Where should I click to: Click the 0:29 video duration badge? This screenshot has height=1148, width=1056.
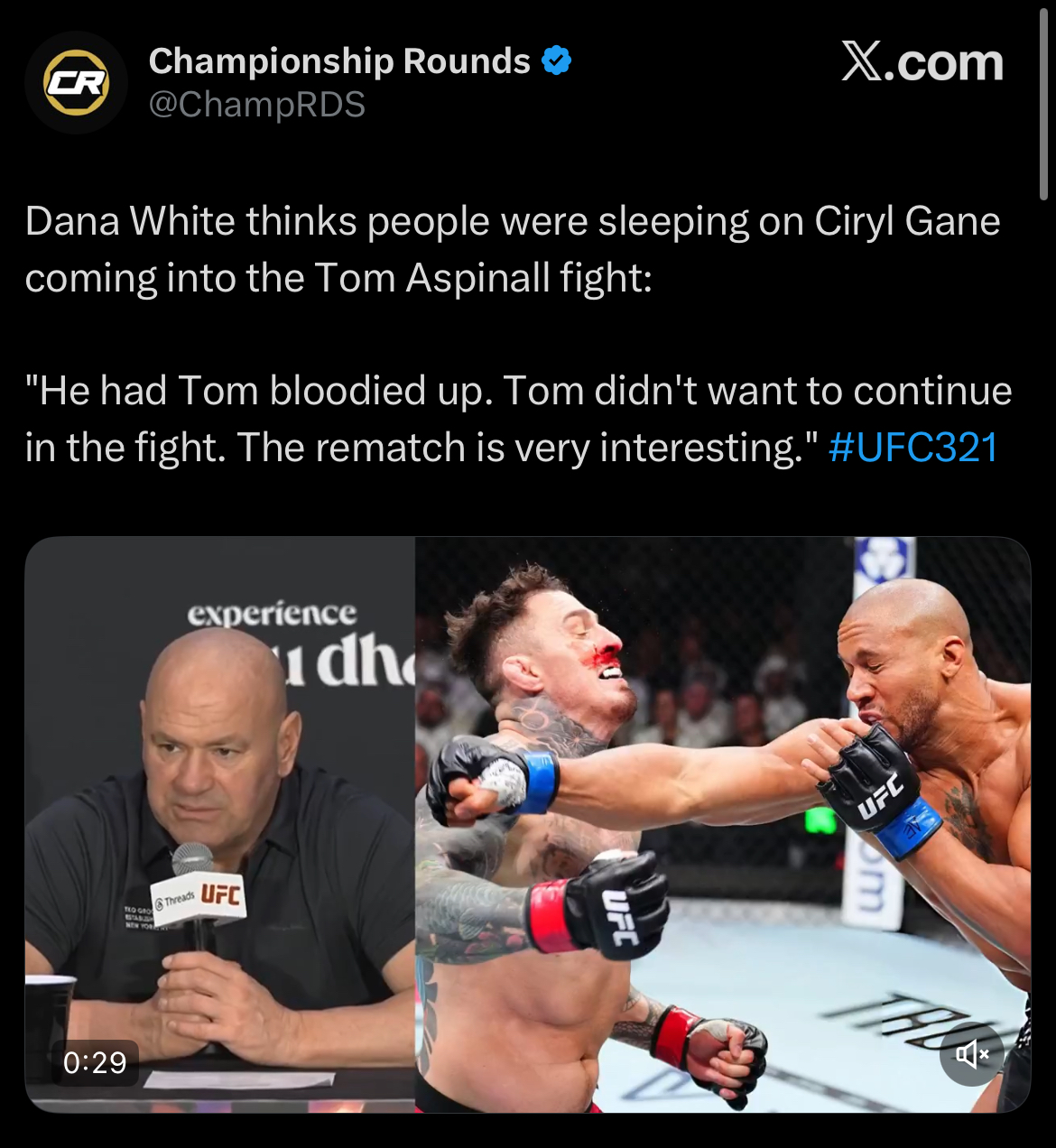pos(95,1062)
